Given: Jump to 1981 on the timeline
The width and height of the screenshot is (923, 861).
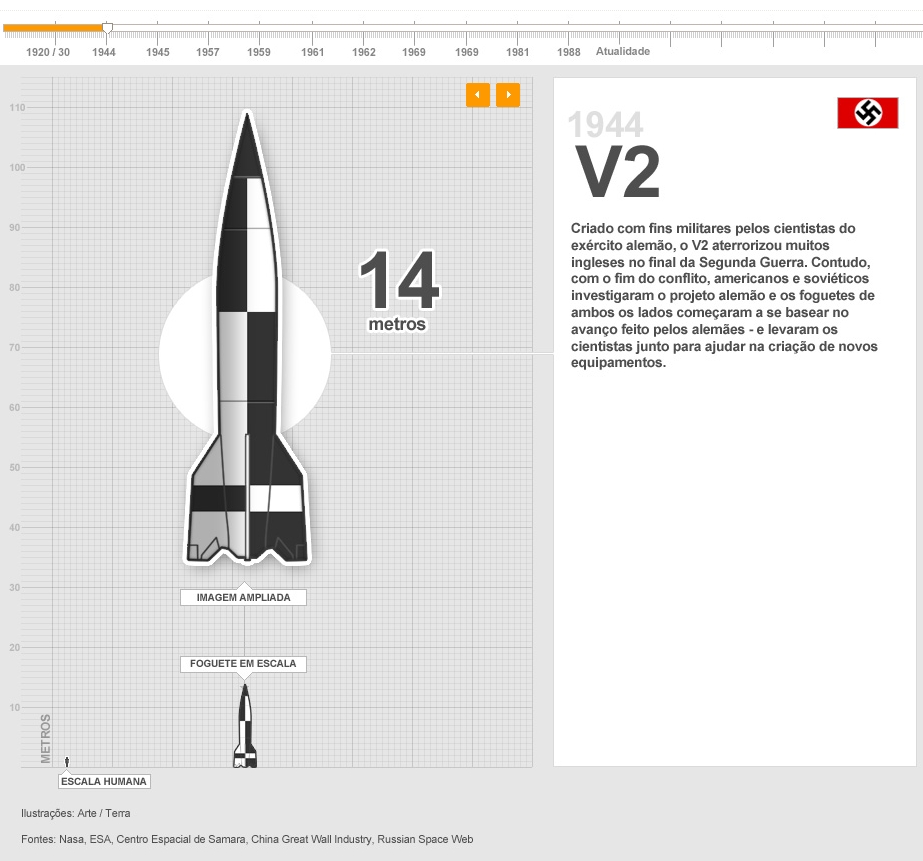Looking at the screenshot, I should [518, 52].
